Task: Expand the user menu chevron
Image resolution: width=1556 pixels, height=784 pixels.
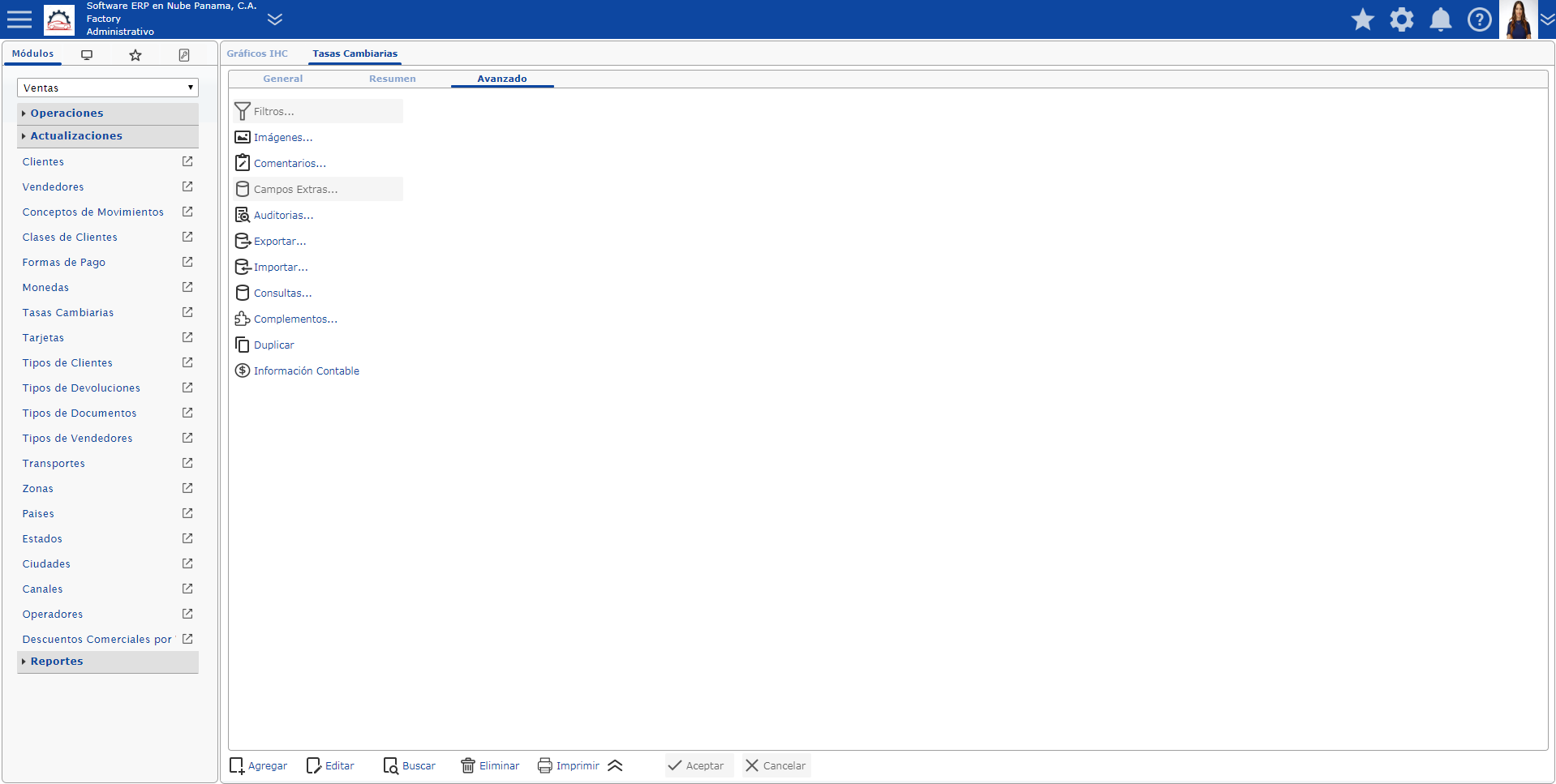Action: coord(1548,19)
